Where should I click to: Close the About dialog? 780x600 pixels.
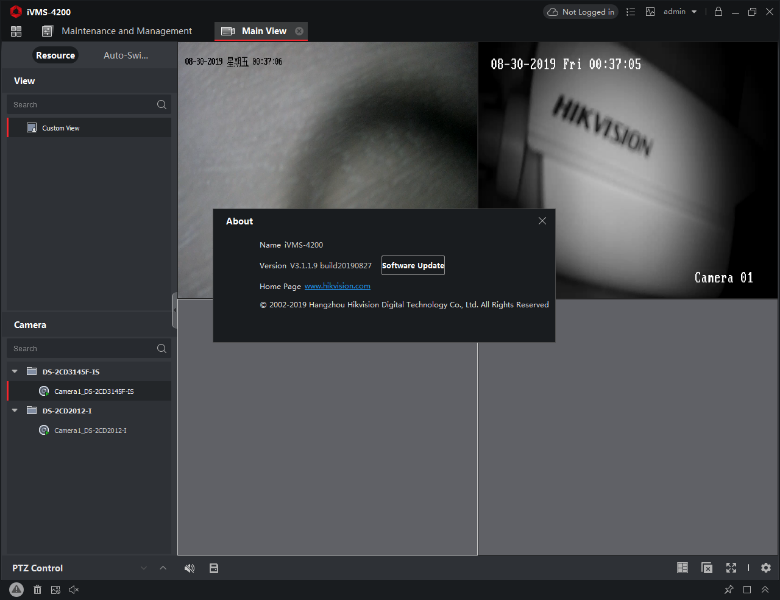pyautogui.click(x=542, y=221)
